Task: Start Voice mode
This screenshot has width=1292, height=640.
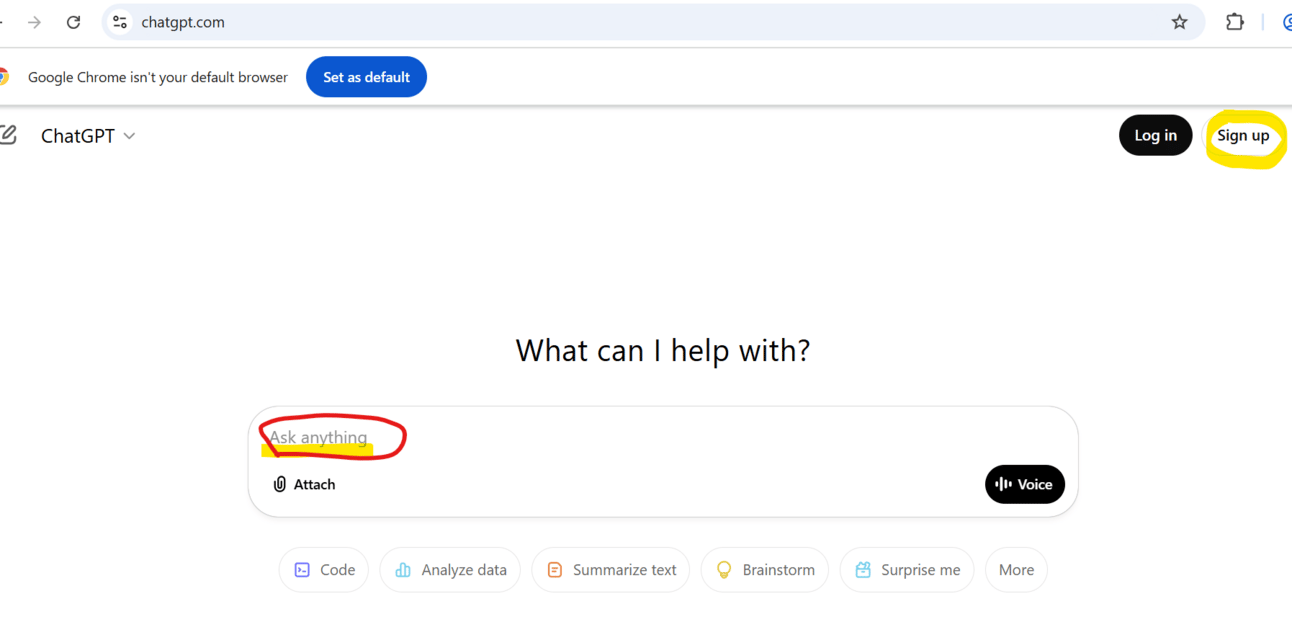Action: tap(1024, 484)
